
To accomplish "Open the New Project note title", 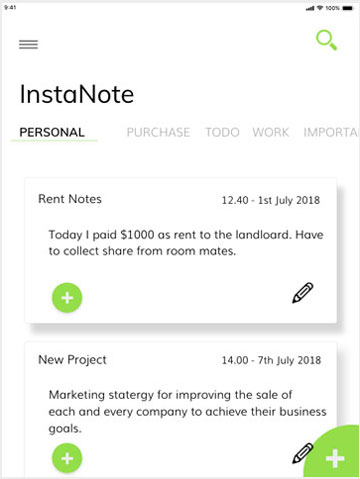I will pyautogui.click(x=72, y=360).
